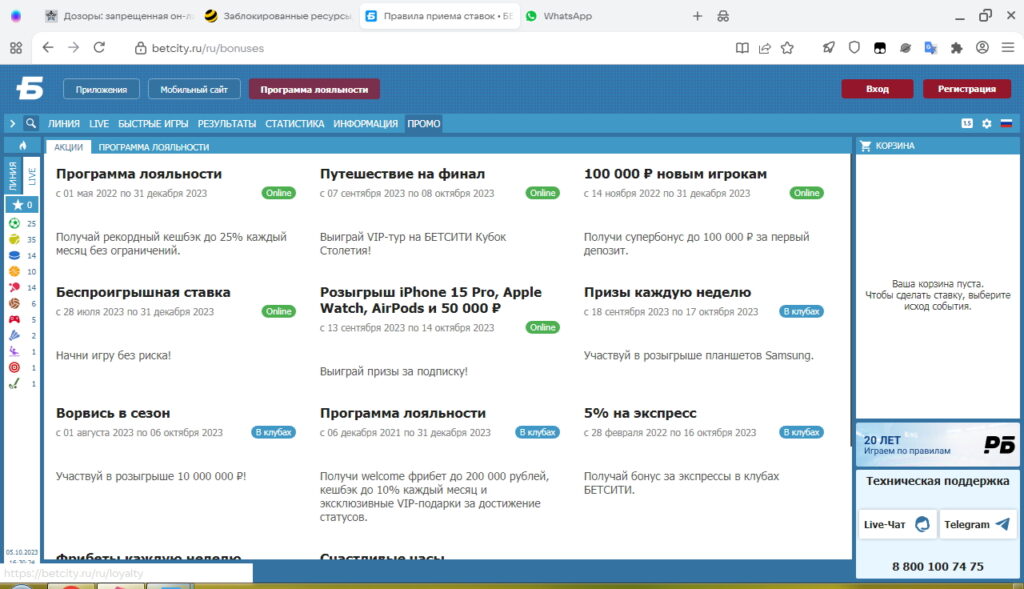Open the BetCity logo home link
The image size is (1024, 589).
point(30,88)
